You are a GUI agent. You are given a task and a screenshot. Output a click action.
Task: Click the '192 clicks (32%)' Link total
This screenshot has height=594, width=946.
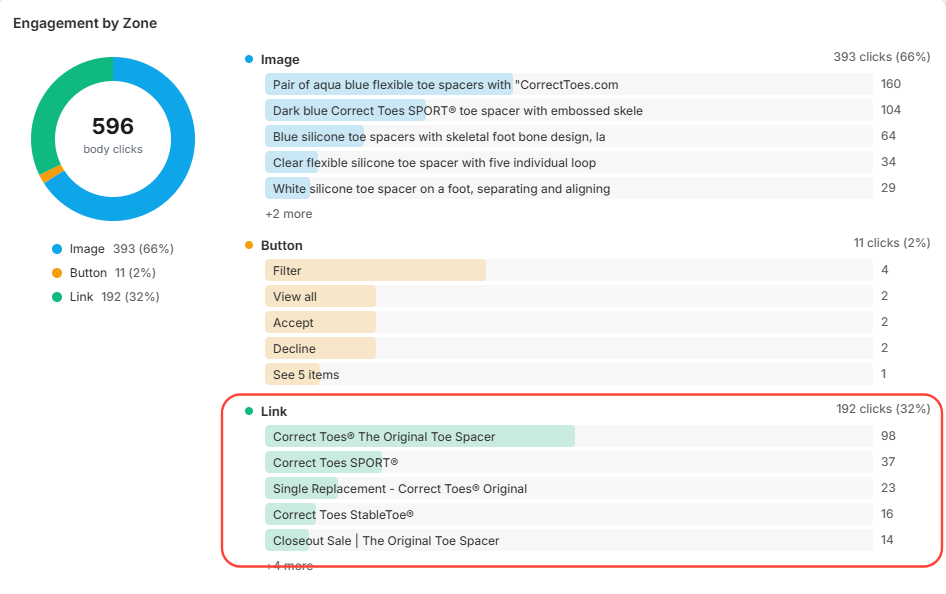coord(883,409)
